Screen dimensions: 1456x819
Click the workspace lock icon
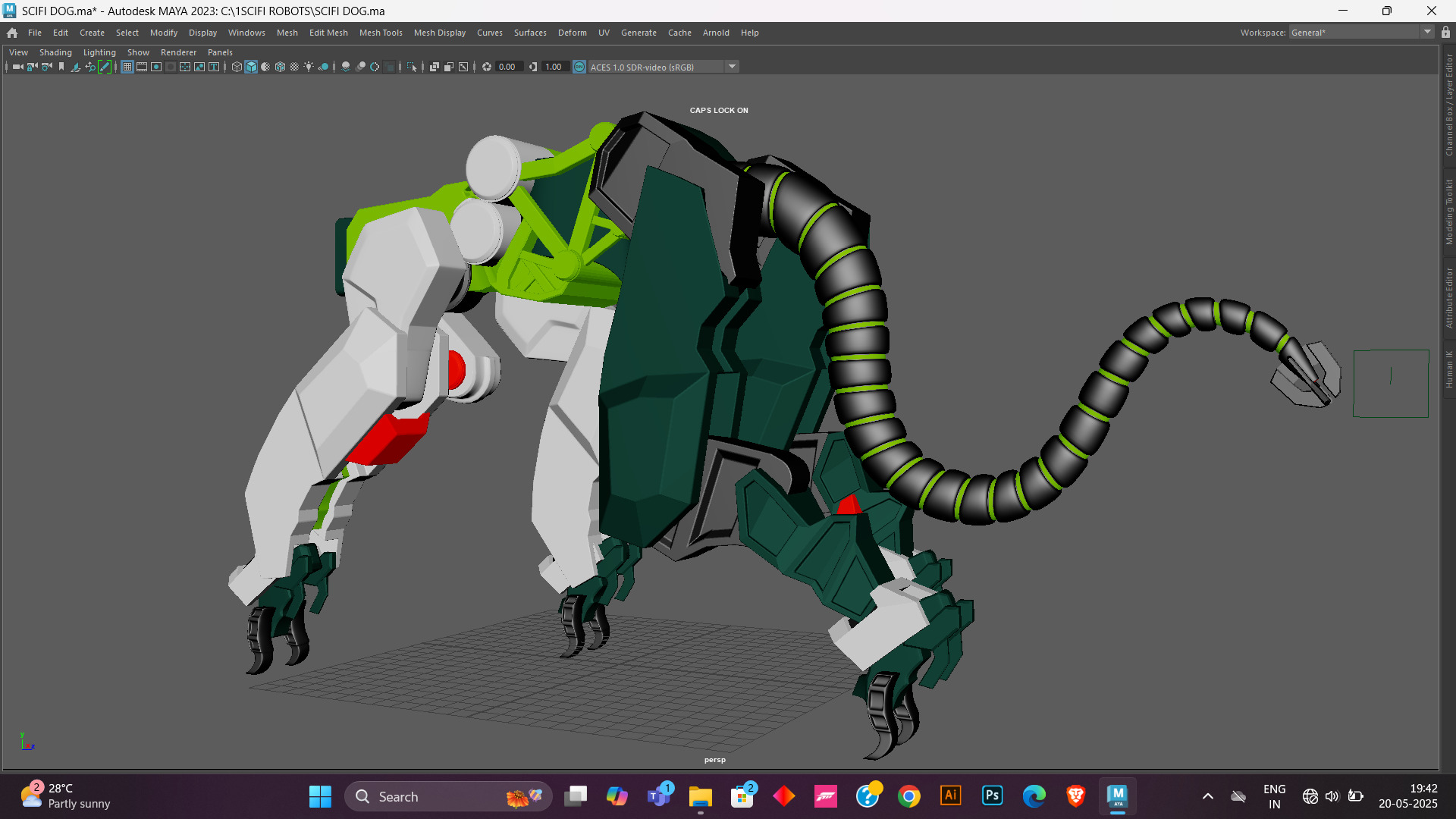click(x=1445, y=32)
